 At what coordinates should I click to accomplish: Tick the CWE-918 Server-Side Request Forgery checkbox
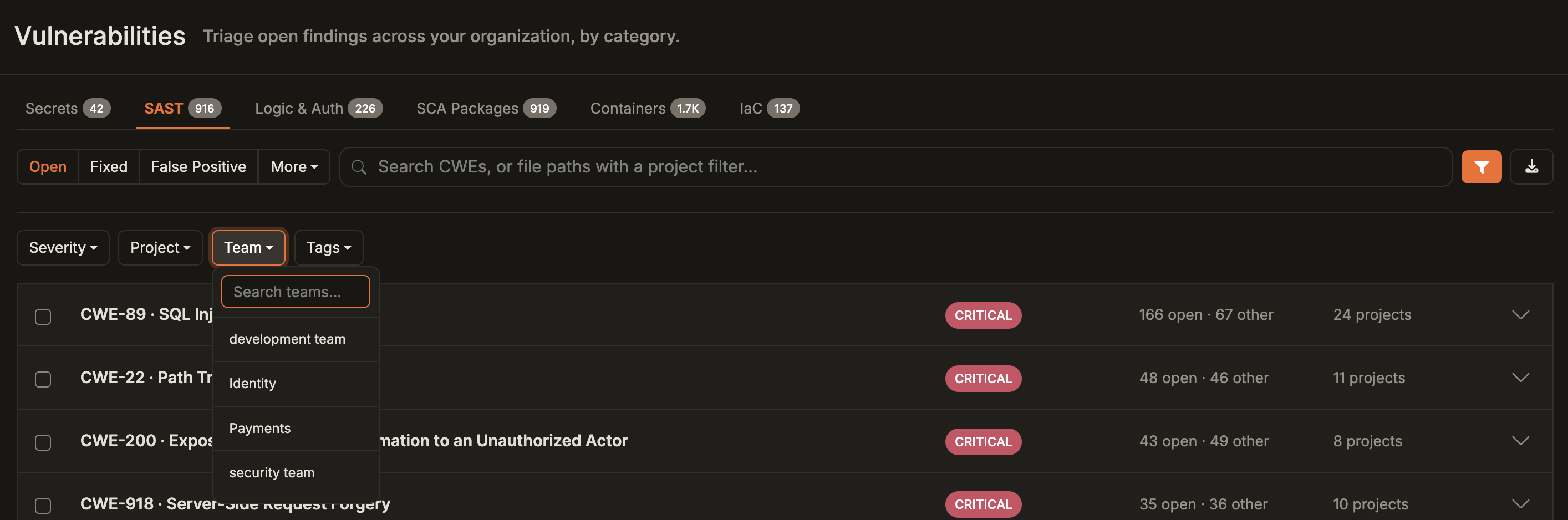43,506
